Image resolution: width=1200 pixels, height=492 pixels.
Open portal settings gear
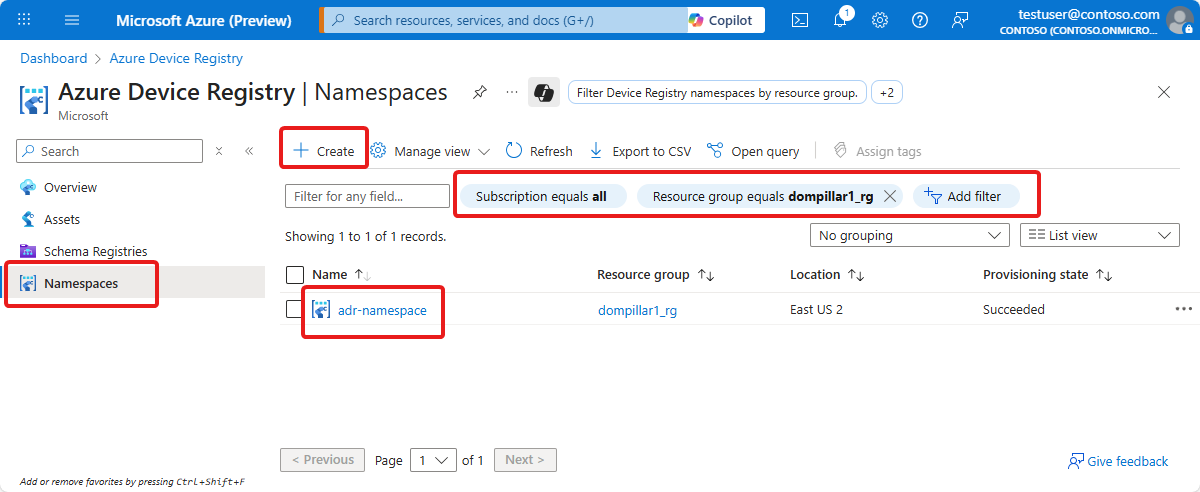(880, 20)
